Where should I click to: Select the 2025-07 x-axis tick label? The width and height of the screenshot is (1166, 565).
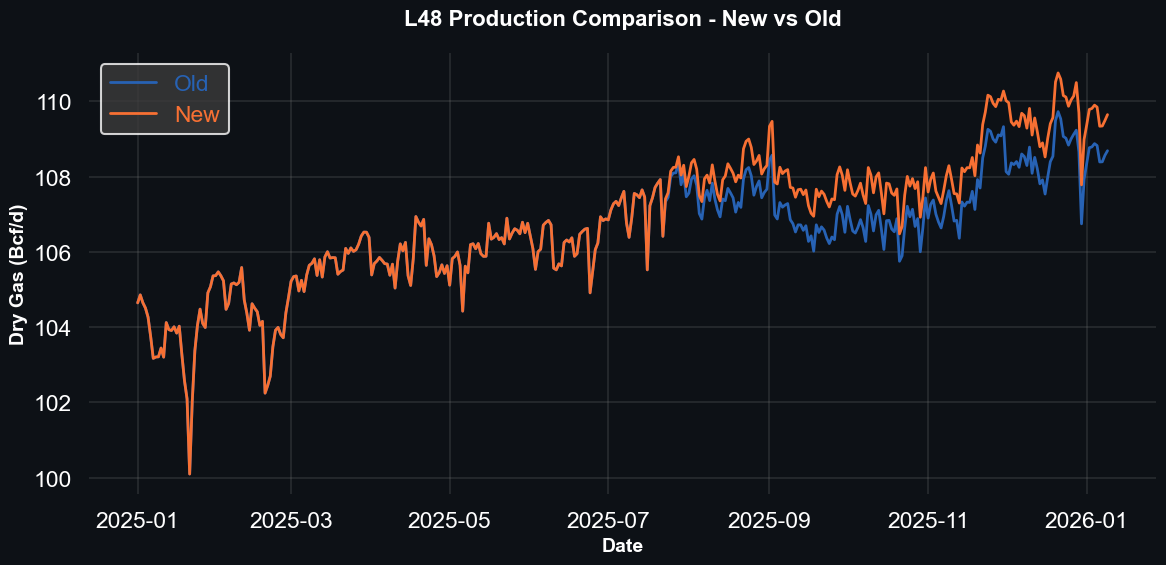[x=608, y=520]
